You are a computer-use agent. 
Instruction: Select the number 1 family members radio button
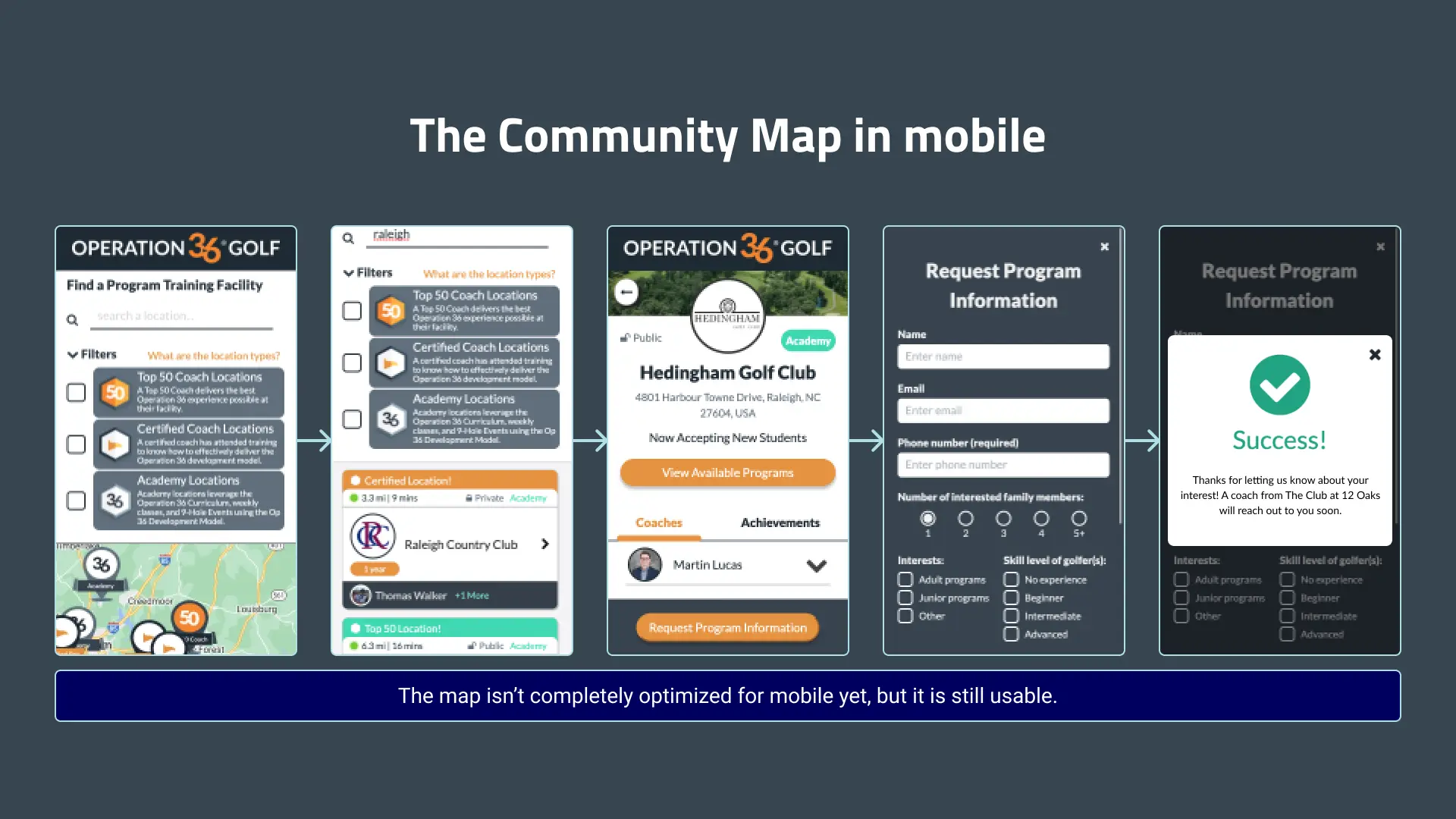(927, 518)
